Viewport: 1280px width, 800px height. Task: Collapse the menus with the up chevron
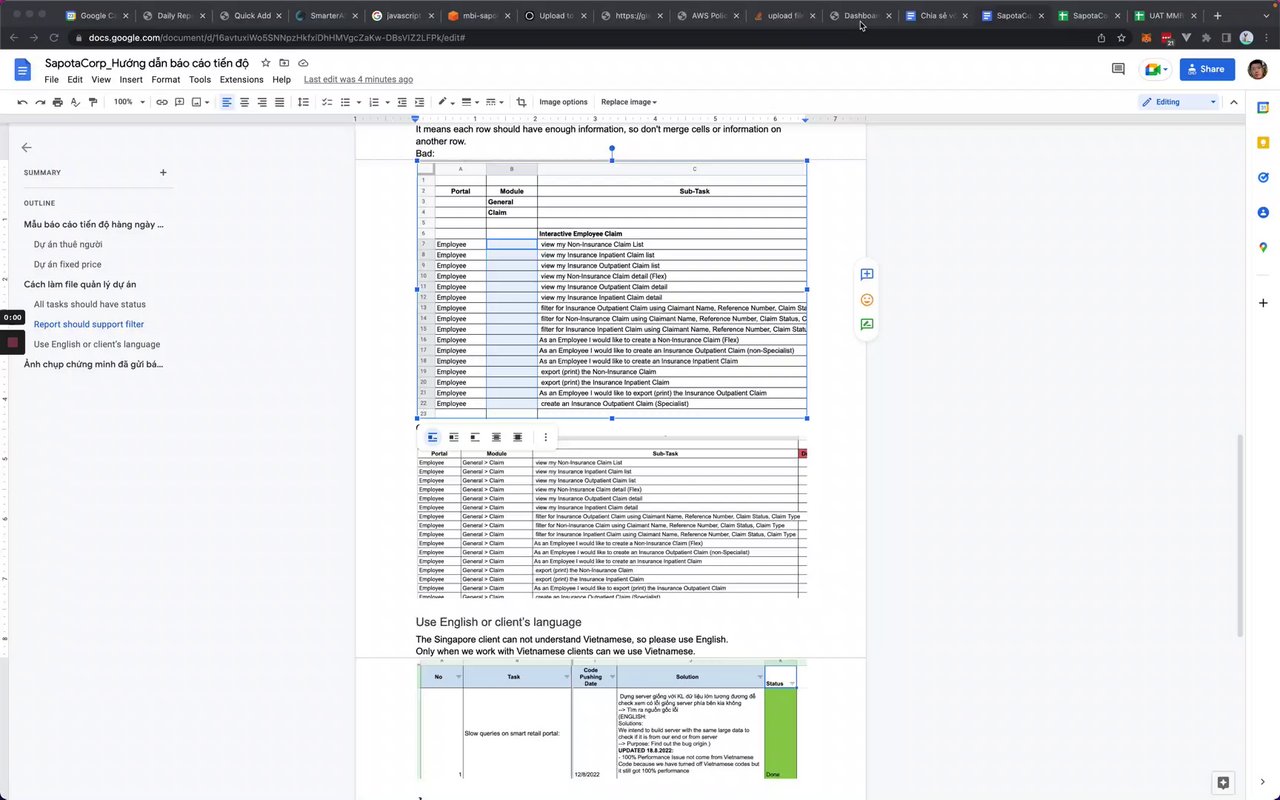click(1234, 102)
